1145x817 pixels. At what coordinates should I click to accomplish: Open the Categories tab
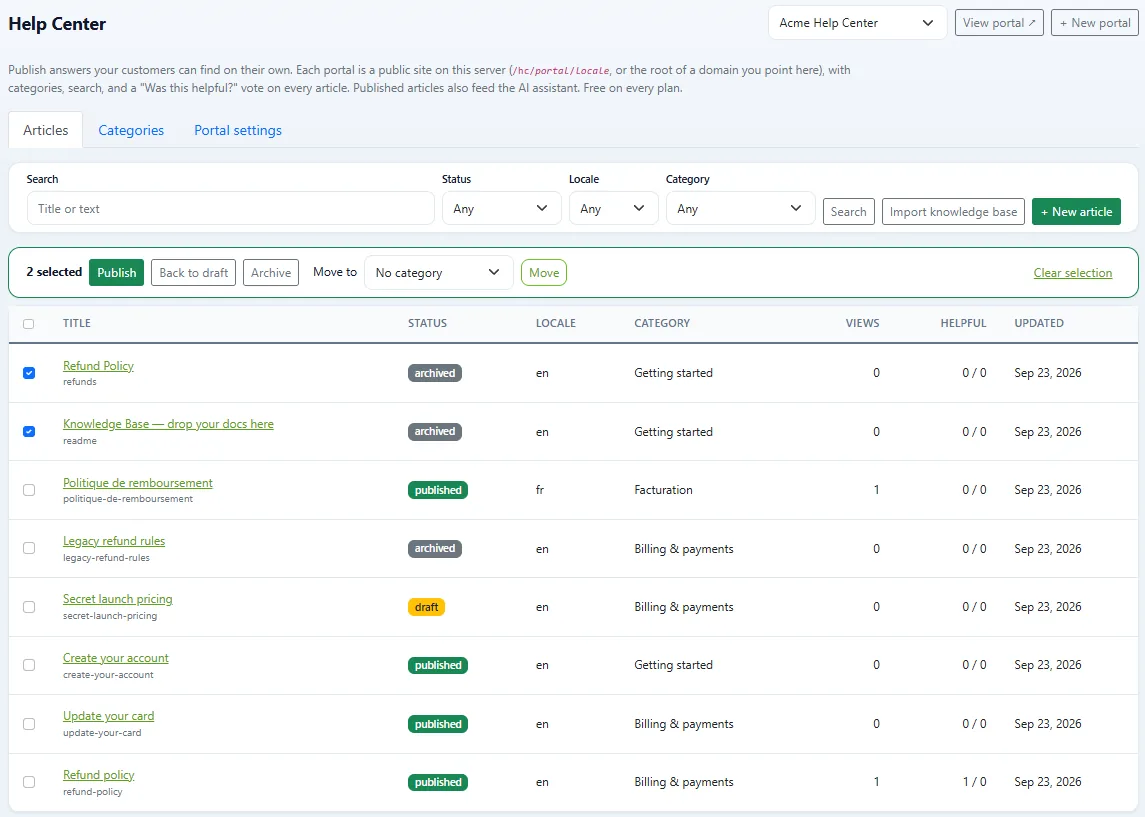[x=131, y=130]
